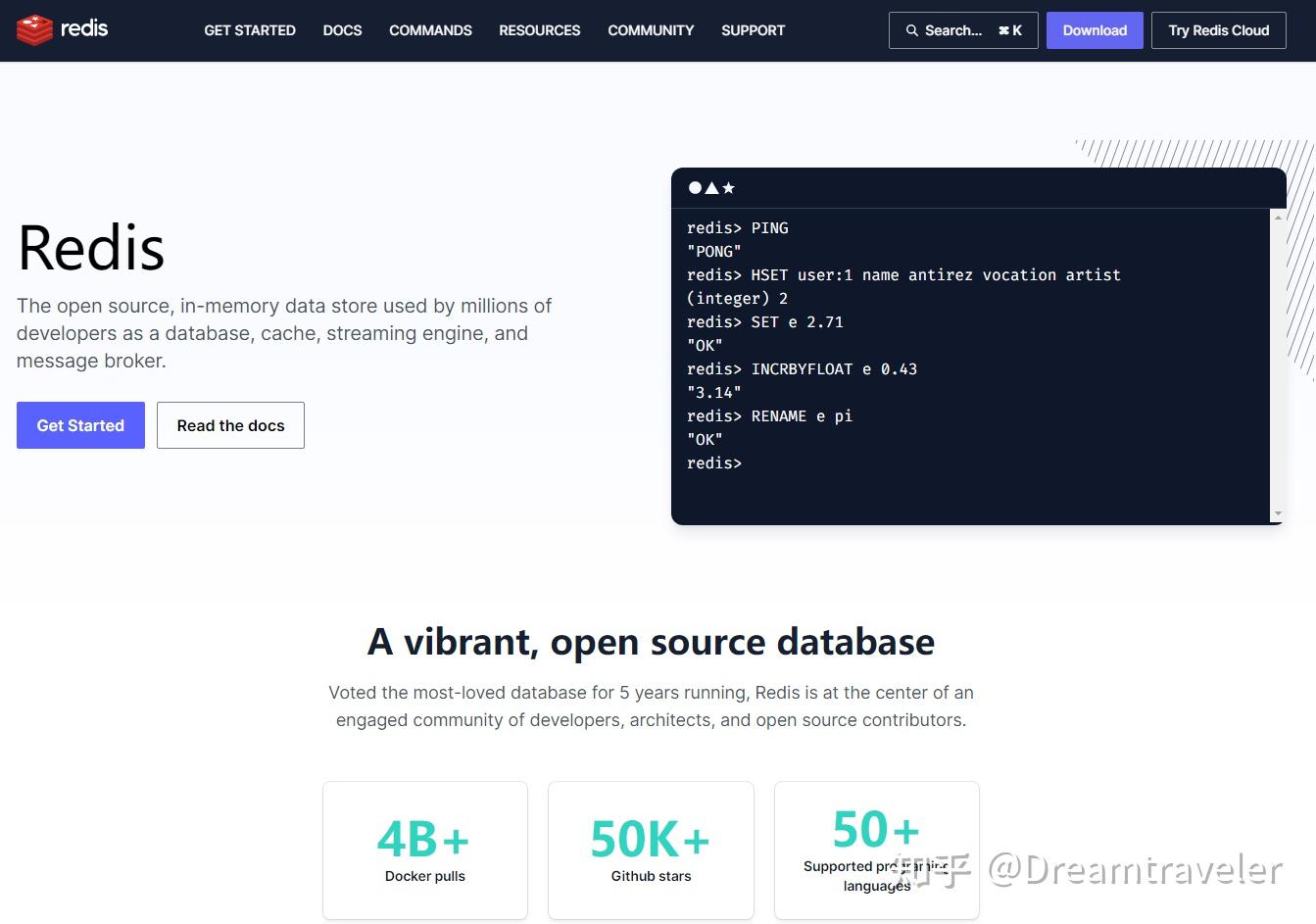Focus the Search input box
Viewport: 1316px width, 924px height.
[x=962, y=30]
